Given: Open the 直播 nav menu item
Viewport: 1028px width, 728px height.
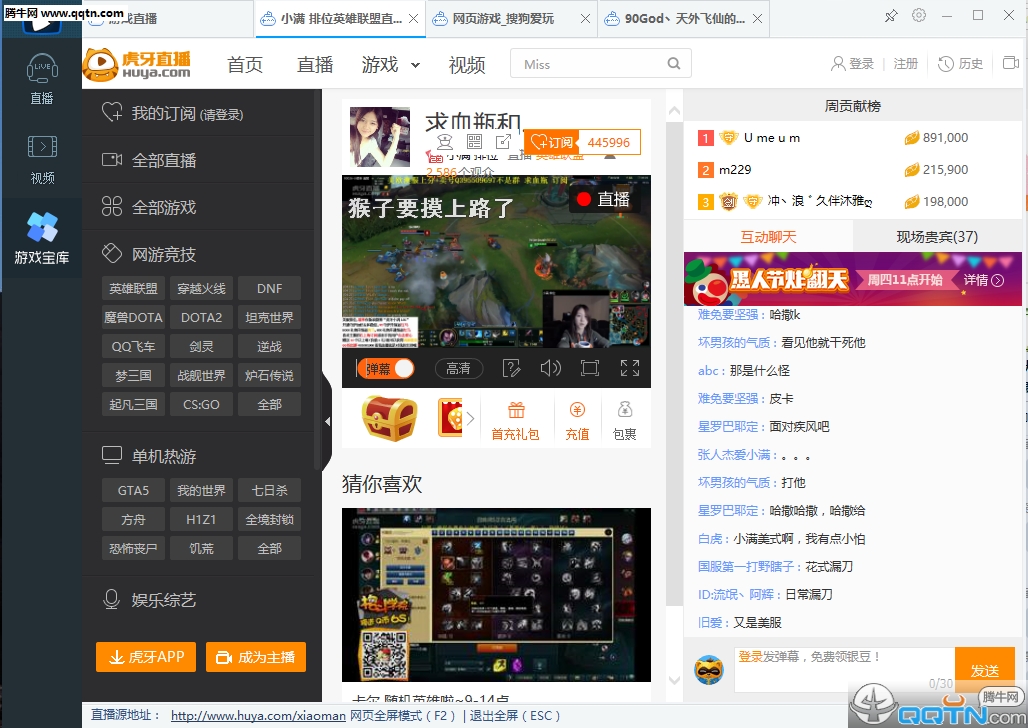Looking at the screenshot, I should 315,64.
